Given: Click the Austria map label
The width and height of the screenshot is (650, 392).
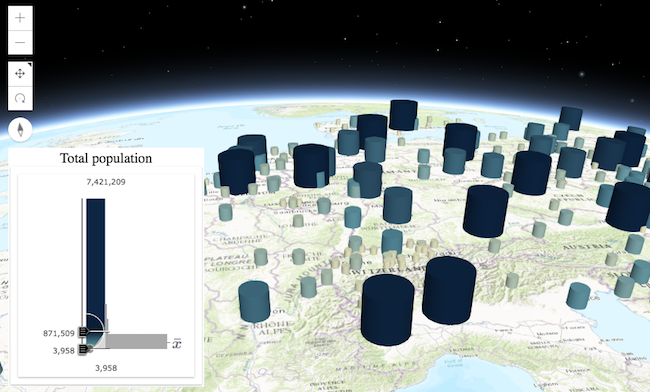Looking at the screenshot, I should (x=586, y=247).
